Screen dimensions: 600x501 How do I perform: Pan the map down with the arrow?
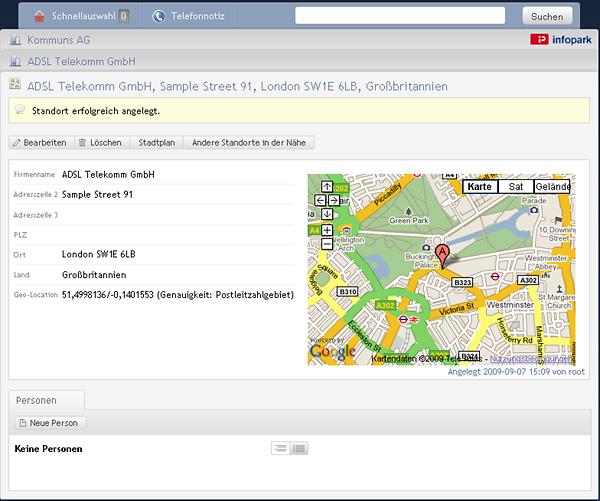coord(327,214)
